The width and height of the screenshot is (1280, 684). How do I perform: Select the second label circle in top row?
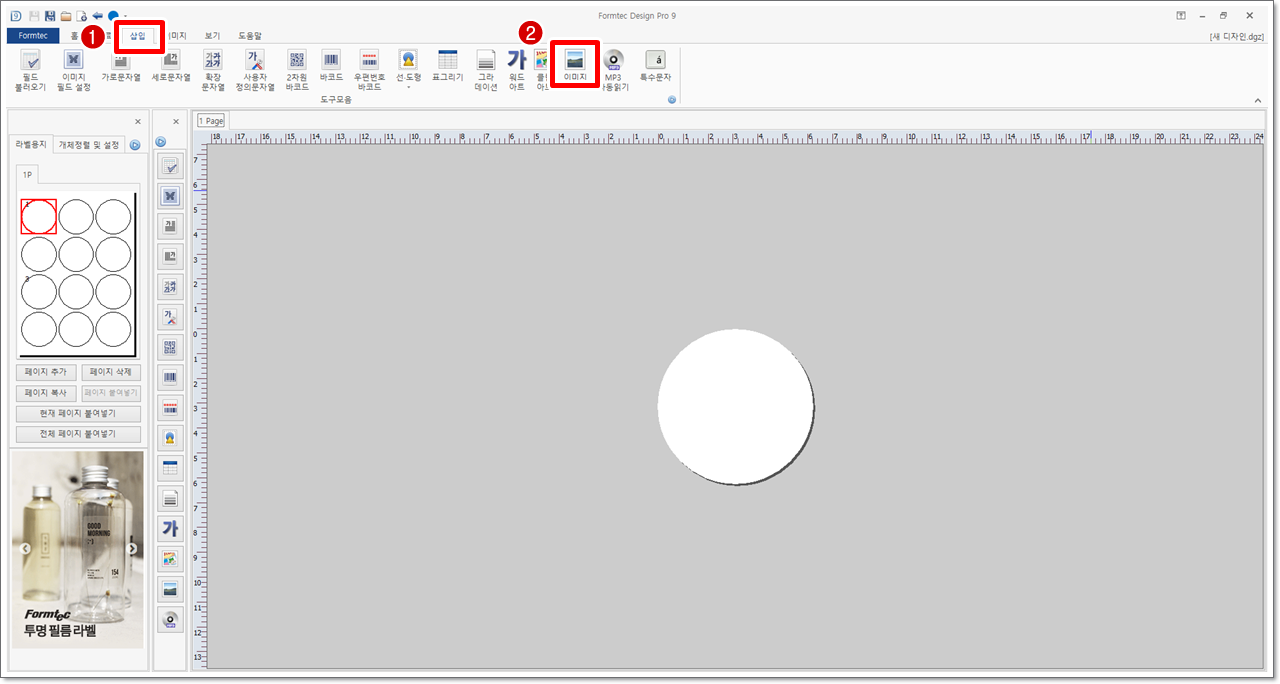point(76,216)
